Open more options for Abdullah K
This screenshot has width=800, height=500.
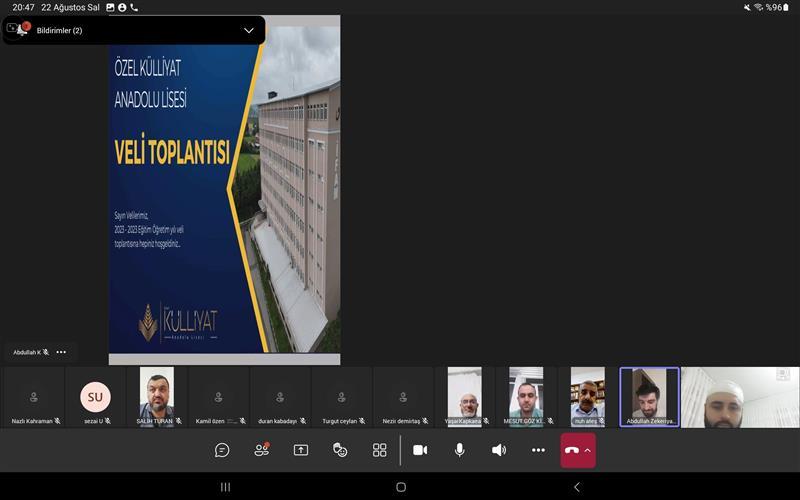tap(61, 352)
